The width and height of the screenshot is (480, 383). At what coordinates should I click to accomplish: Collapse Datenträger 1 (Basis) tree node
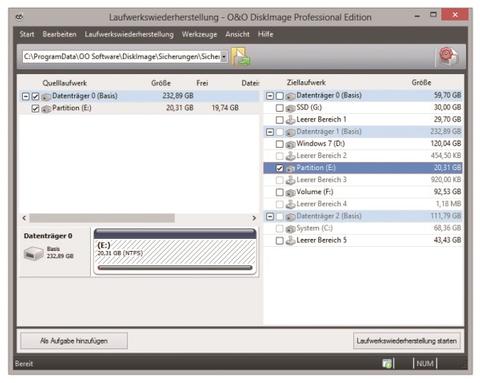point(270,132)
